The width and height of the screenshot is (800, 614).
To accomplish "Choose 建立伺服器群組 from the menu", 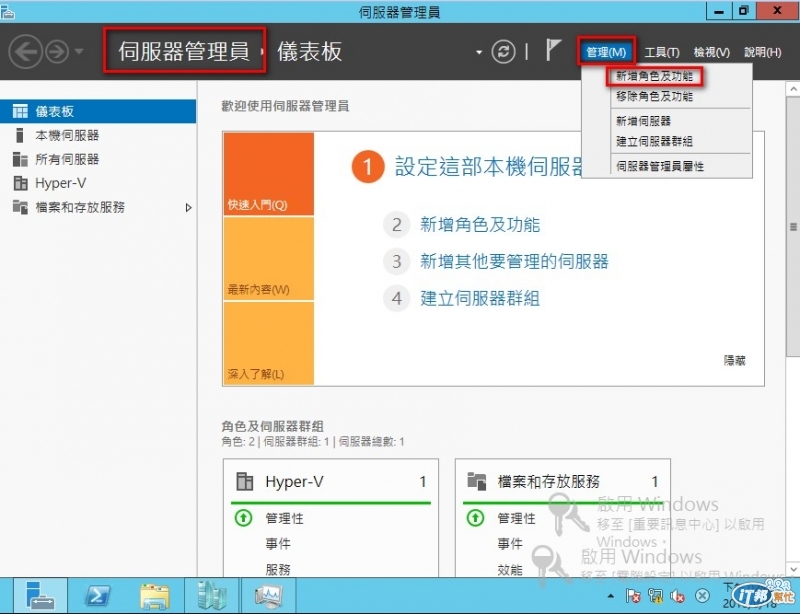I will (x=655, y=141).
